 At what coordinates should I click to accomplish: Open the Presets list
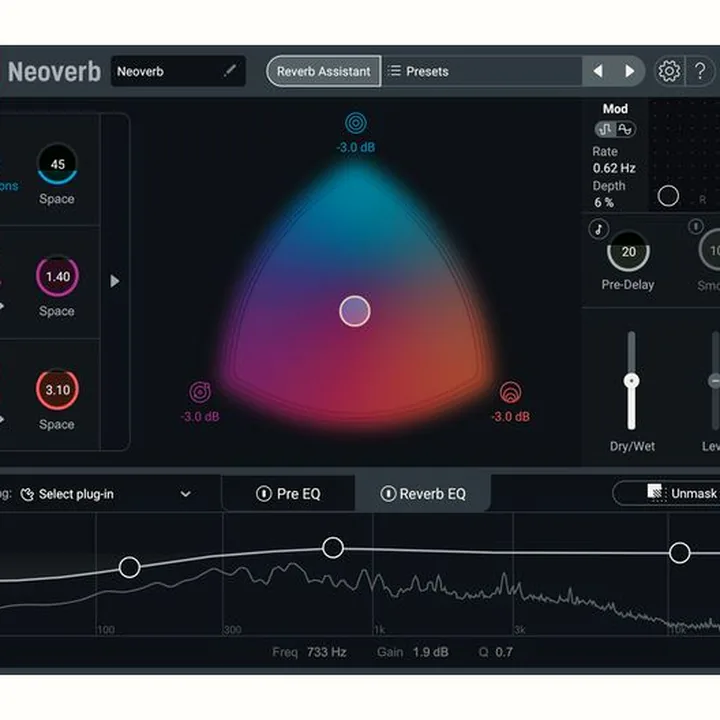[482, 71]
